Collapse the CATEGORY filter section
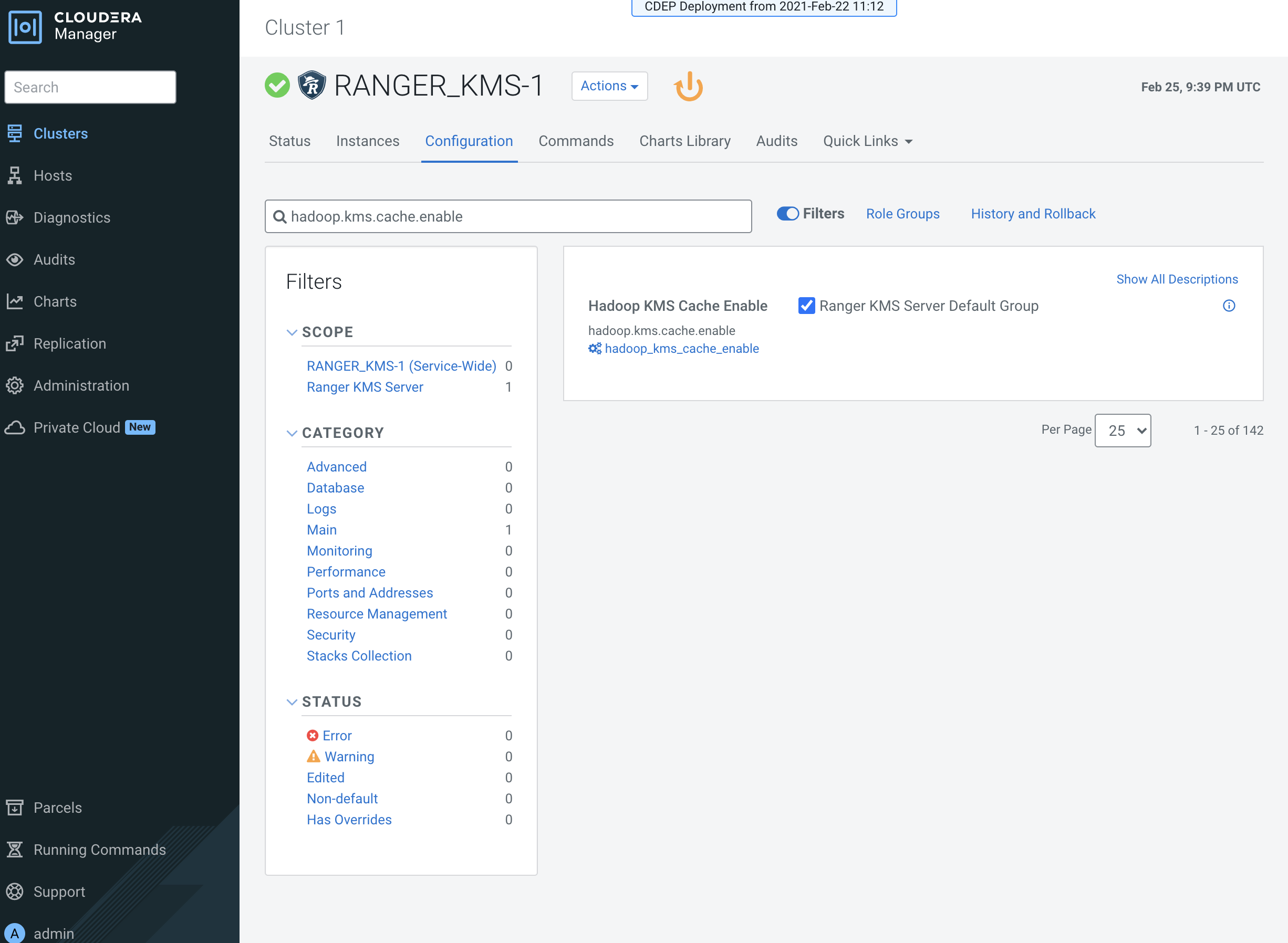 click(x=292, y=433)
